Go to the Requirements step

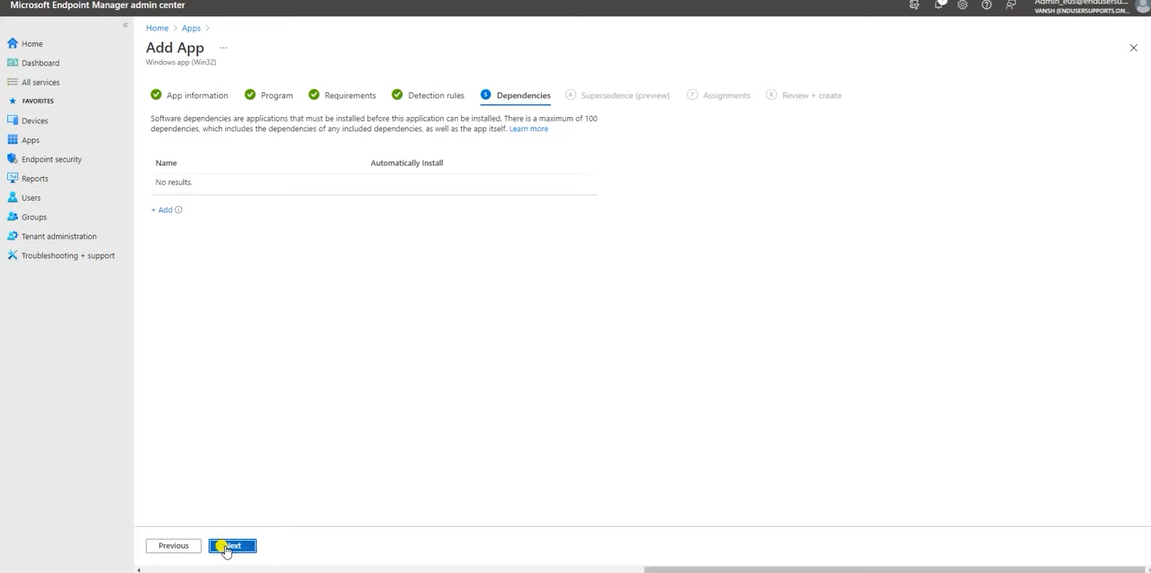pyautogui.click(x=342, y=95)
